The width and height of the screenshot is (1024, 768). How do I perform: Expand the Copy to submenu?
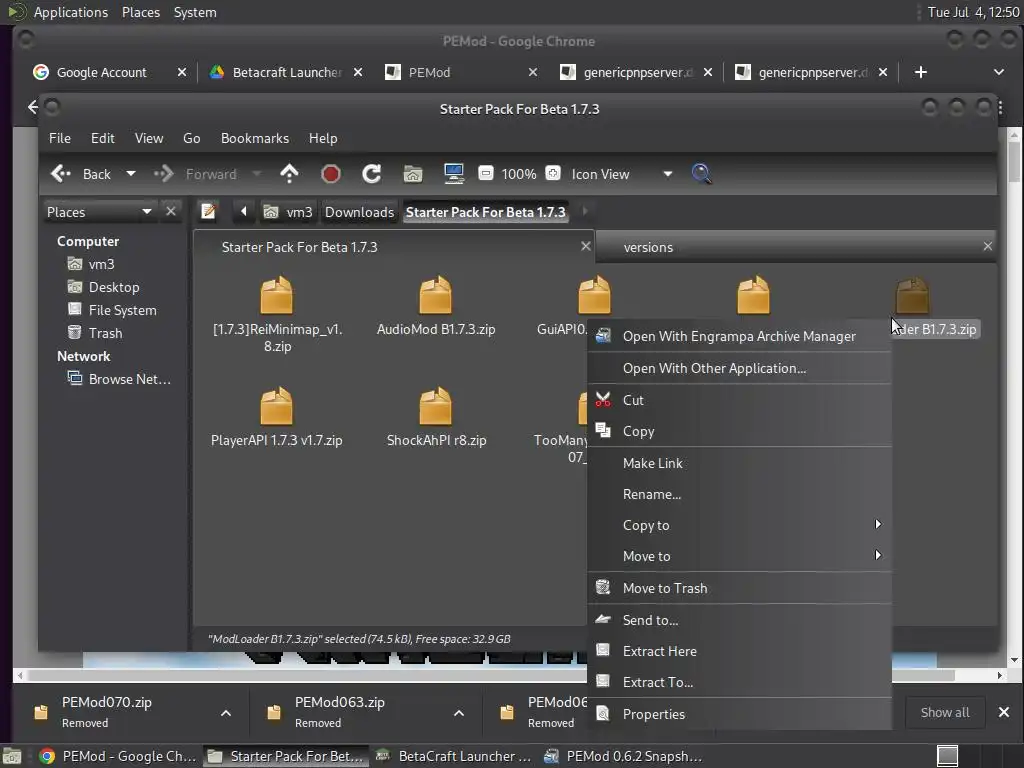(740, 525)
